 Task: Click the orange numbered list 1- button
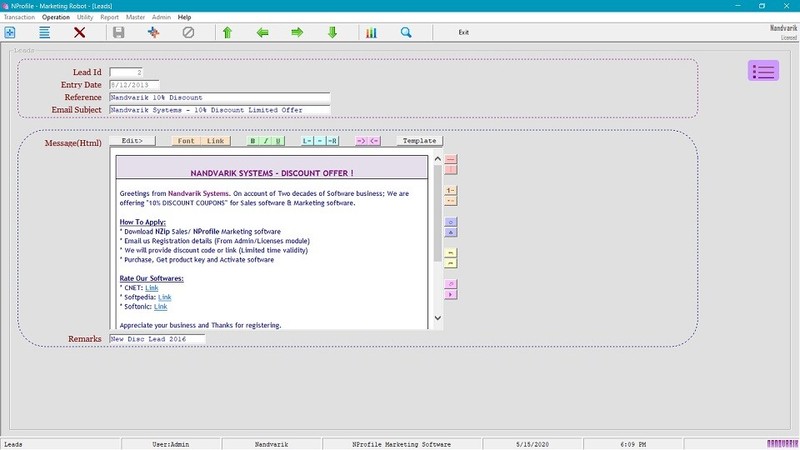point(451,190)
